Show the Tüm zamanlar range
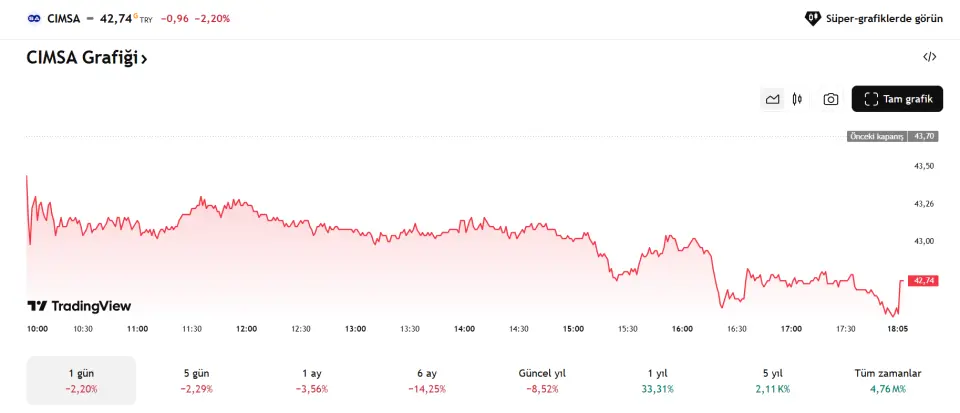The image size is (960, 413). pyautogui.click(x=888, y=380)
